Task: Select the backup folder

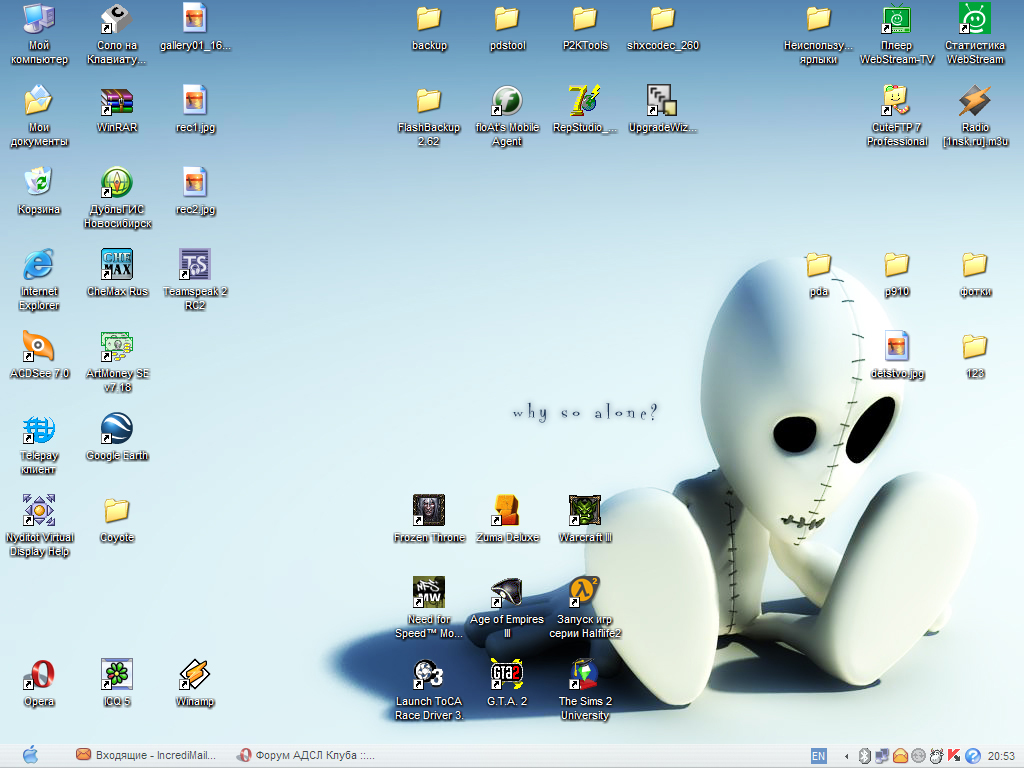Action: (429, 20)
